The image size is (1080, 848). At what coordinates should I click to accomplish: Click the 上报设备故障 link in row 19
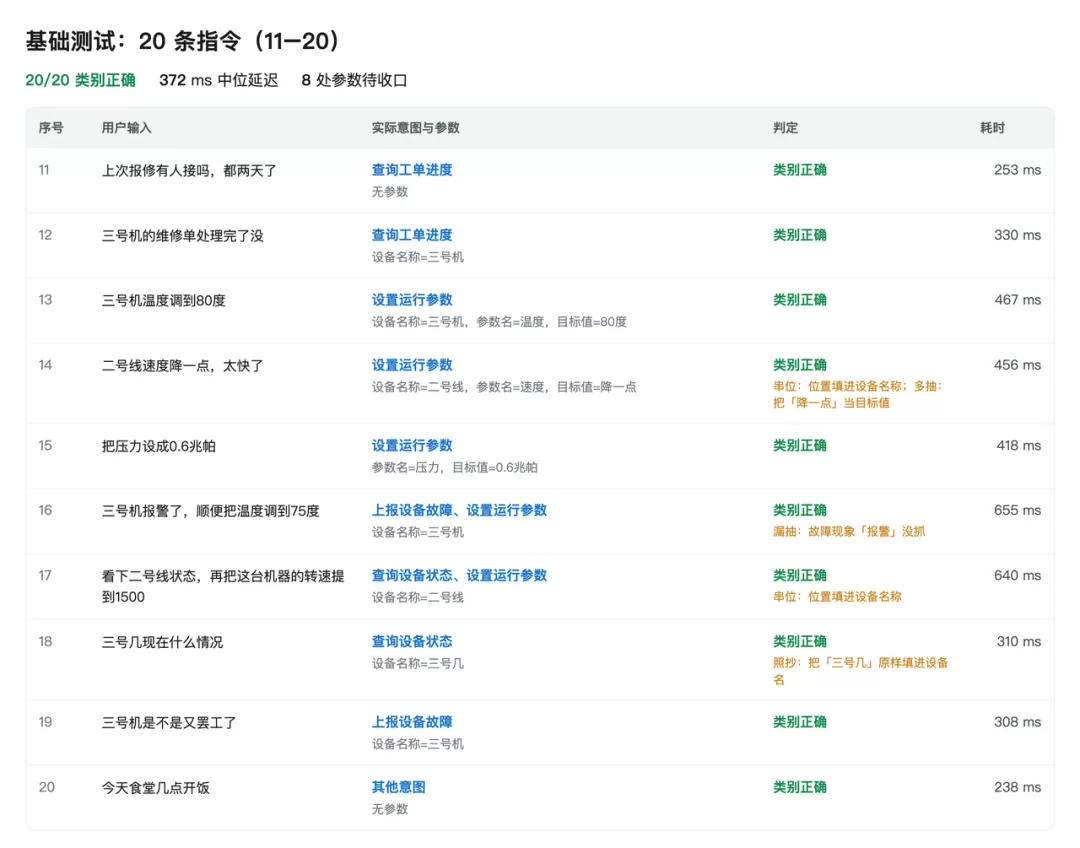[x=412, y=722]
